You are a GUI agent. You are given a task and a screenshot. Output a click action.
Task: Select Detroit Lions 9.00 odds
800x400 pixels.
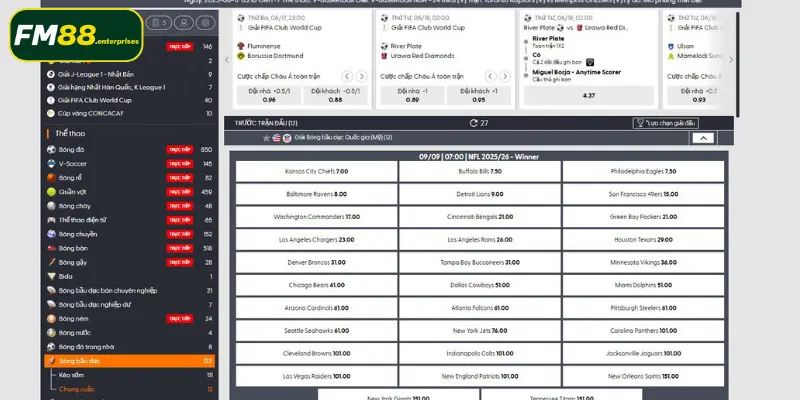pos(480,194)
